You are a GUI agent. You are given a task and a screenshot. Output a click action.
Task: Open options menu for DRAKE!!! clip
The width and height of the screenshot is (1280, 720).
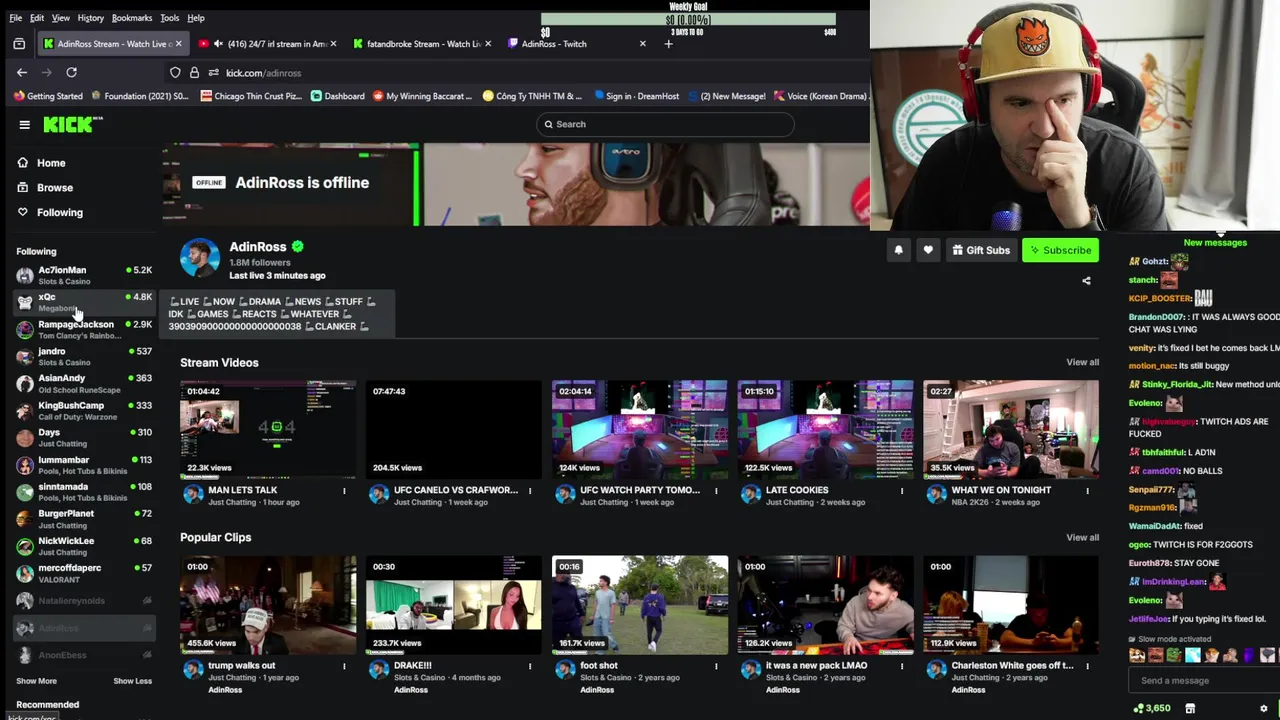[x=530, y=665]
